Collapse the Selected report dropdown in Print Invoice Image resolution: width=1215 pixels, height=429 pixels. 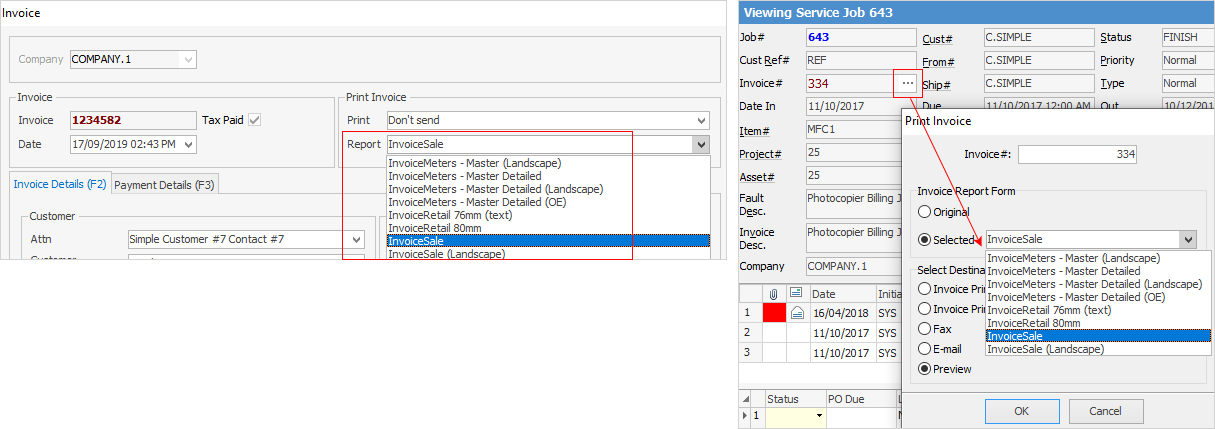[x=1187, y=240]
